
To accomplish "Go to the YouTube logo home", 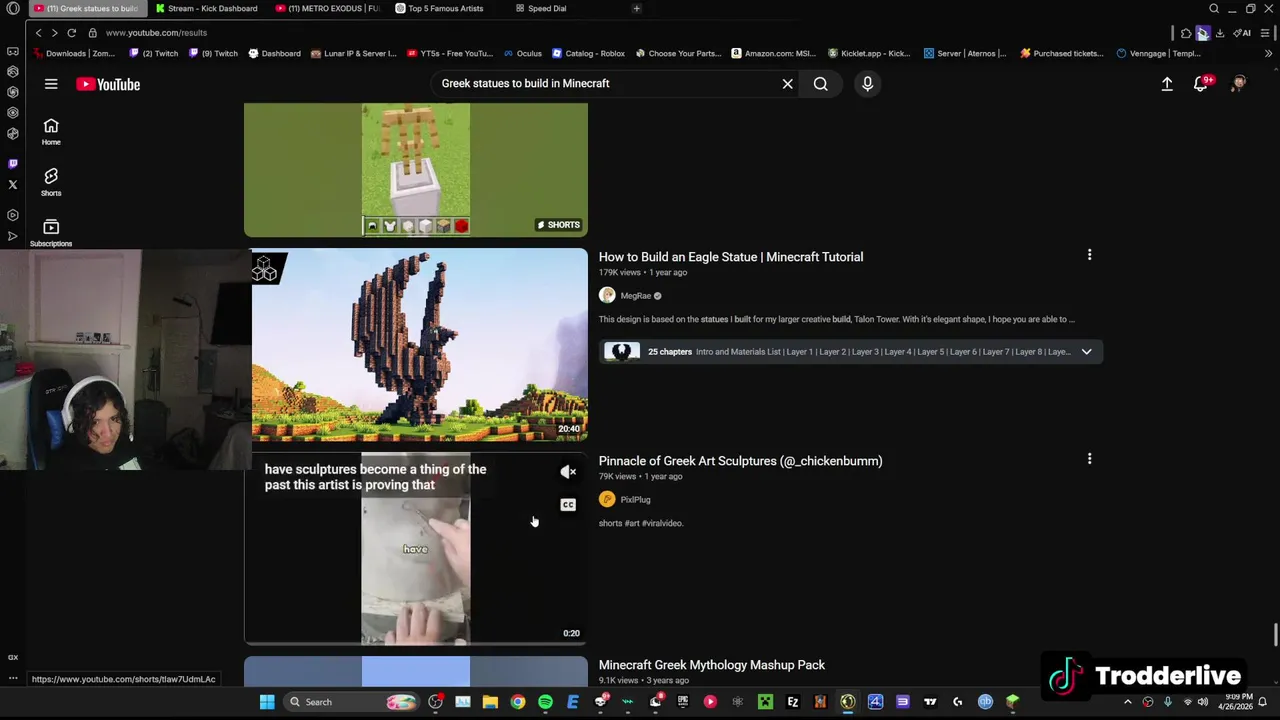I will (108, 84).
